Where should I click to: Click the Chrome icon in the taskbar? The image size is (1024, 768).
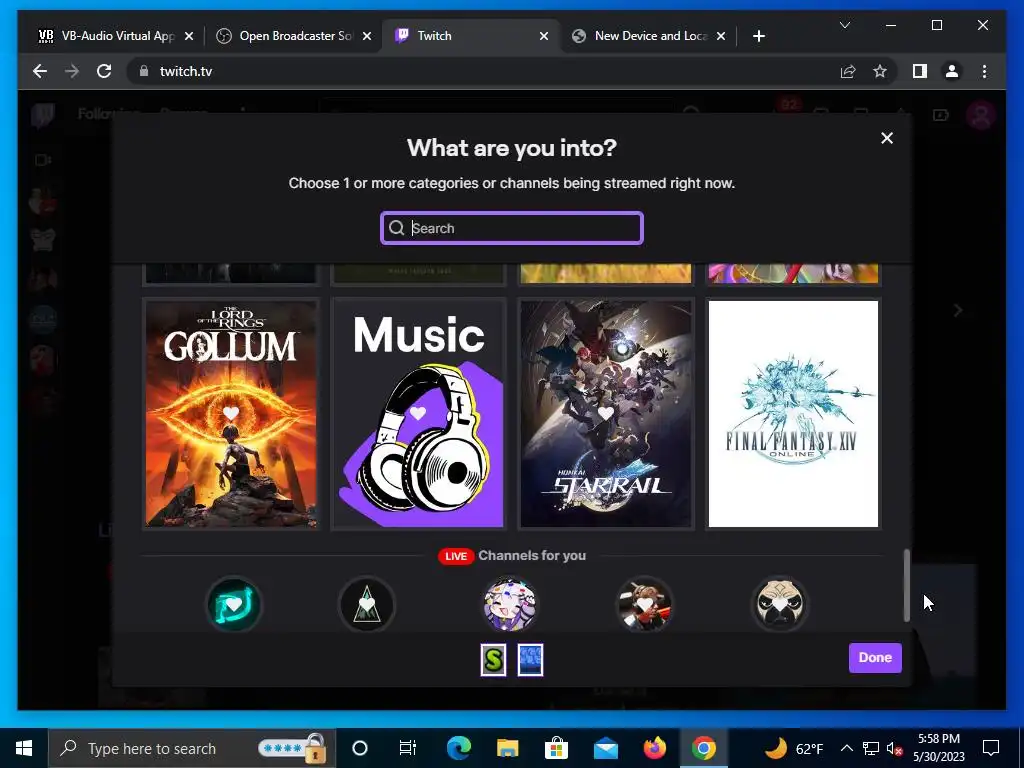pos(703,748)
